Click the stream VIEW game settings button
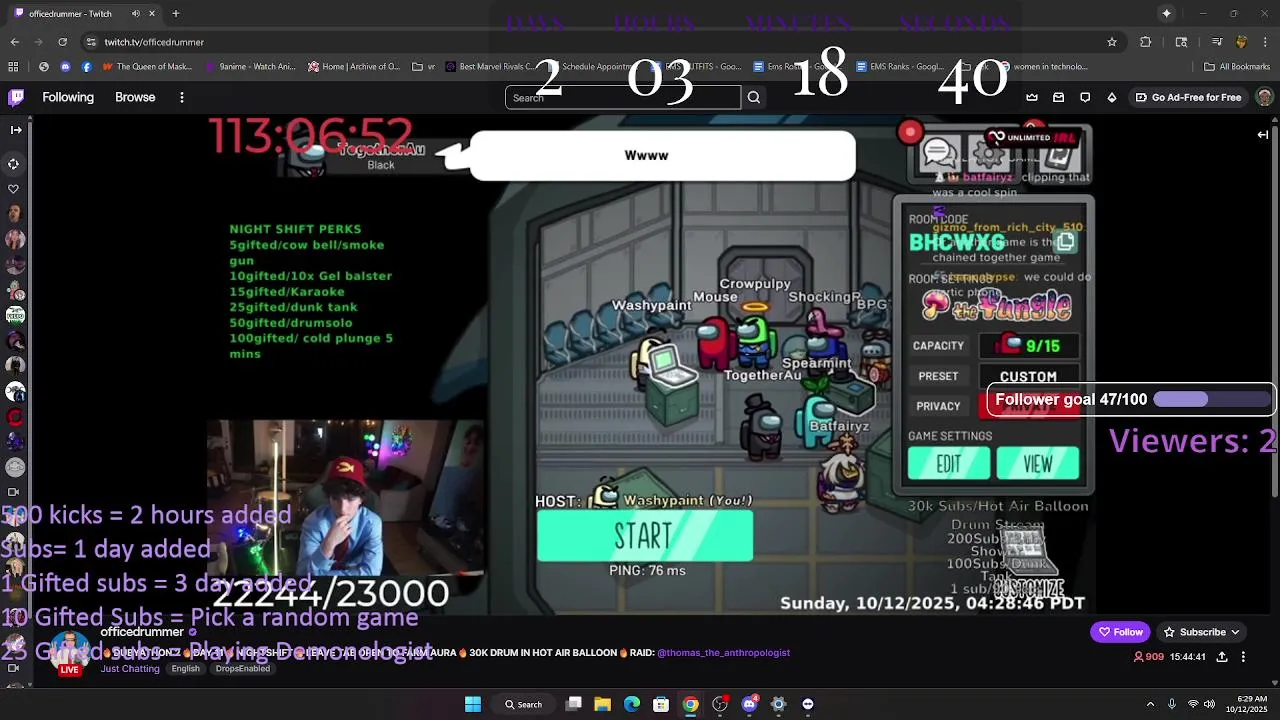The image size is (1280, 720). pos(1037,463)
